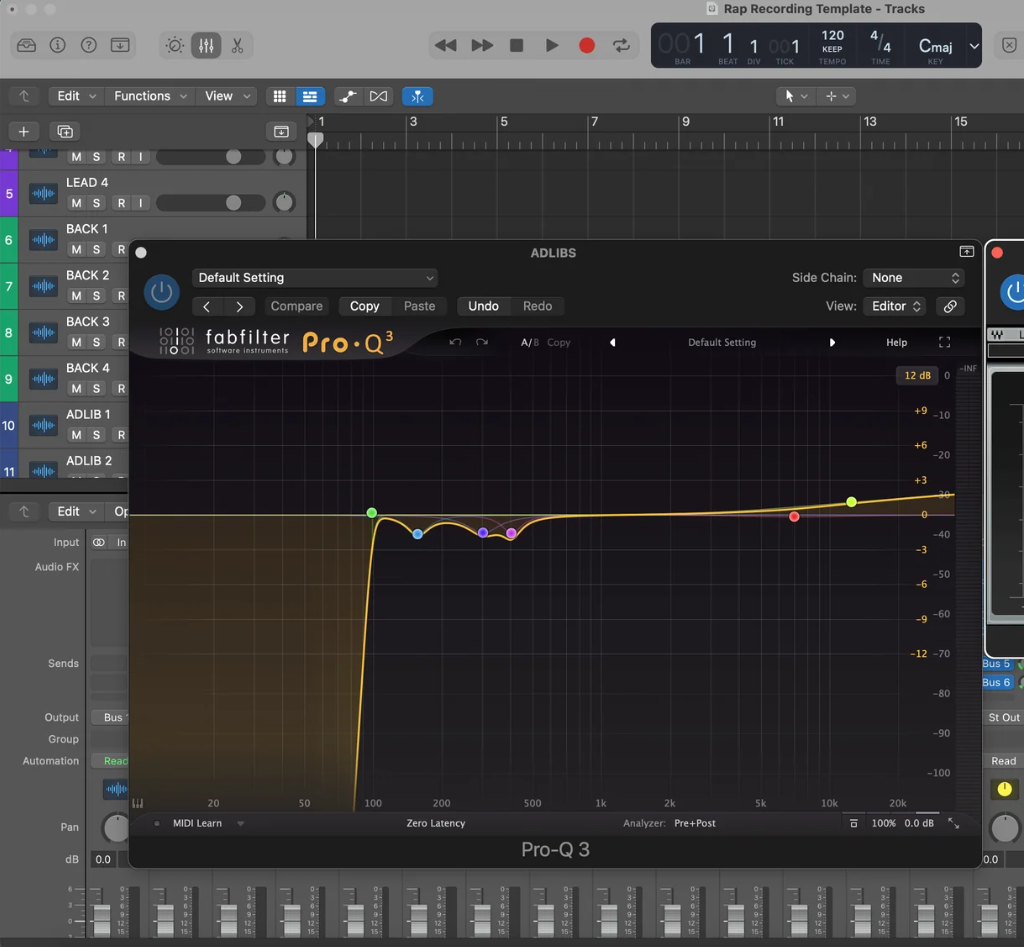This screenshot has height=947, width=1024.
Task: Toggle the Pro-Q 3 plugin power button
Action: [x=161, y=292]
